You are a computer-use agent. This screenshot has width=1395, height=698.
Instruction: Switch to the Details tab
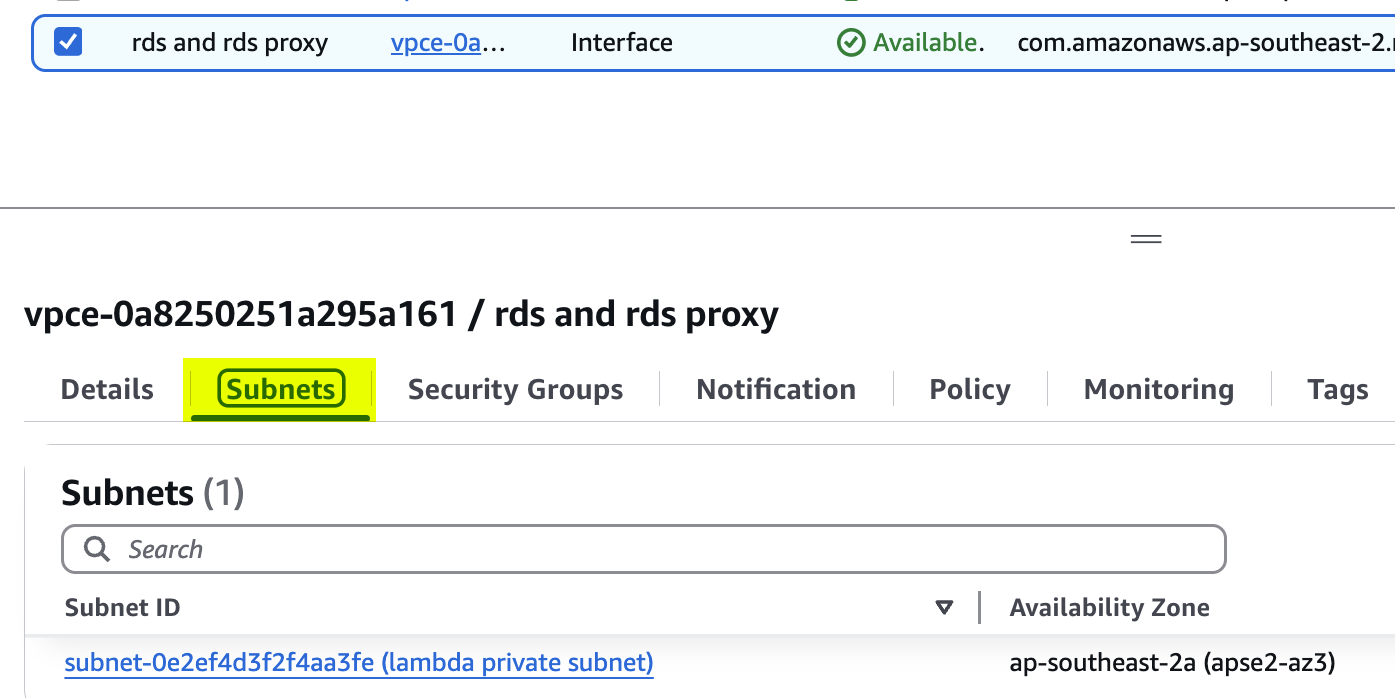click(107, 389)
